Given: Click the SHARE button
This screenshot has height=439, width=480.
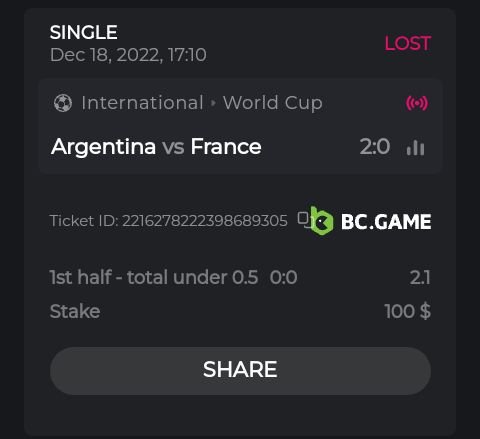Looking at the screenshot, I should pyautogui.click(x=240, y=370).
